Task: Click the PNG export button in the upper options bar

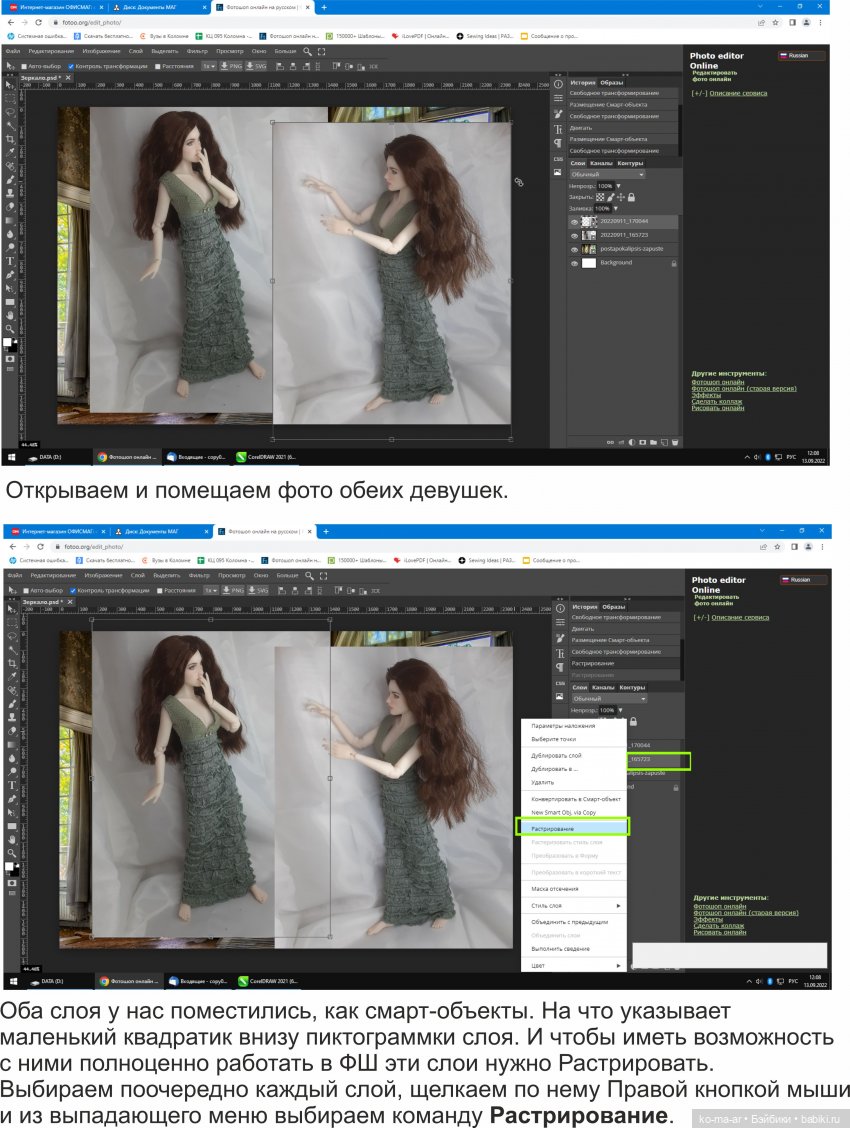Action: [x=232, y=66]
